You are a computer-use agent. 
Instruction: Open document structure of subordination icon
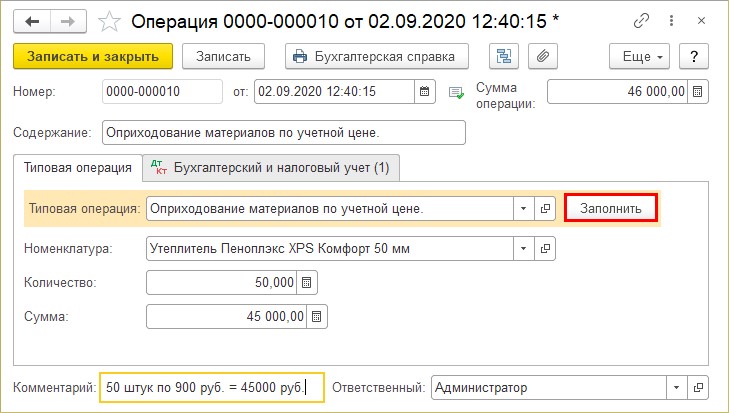point(504,56)
